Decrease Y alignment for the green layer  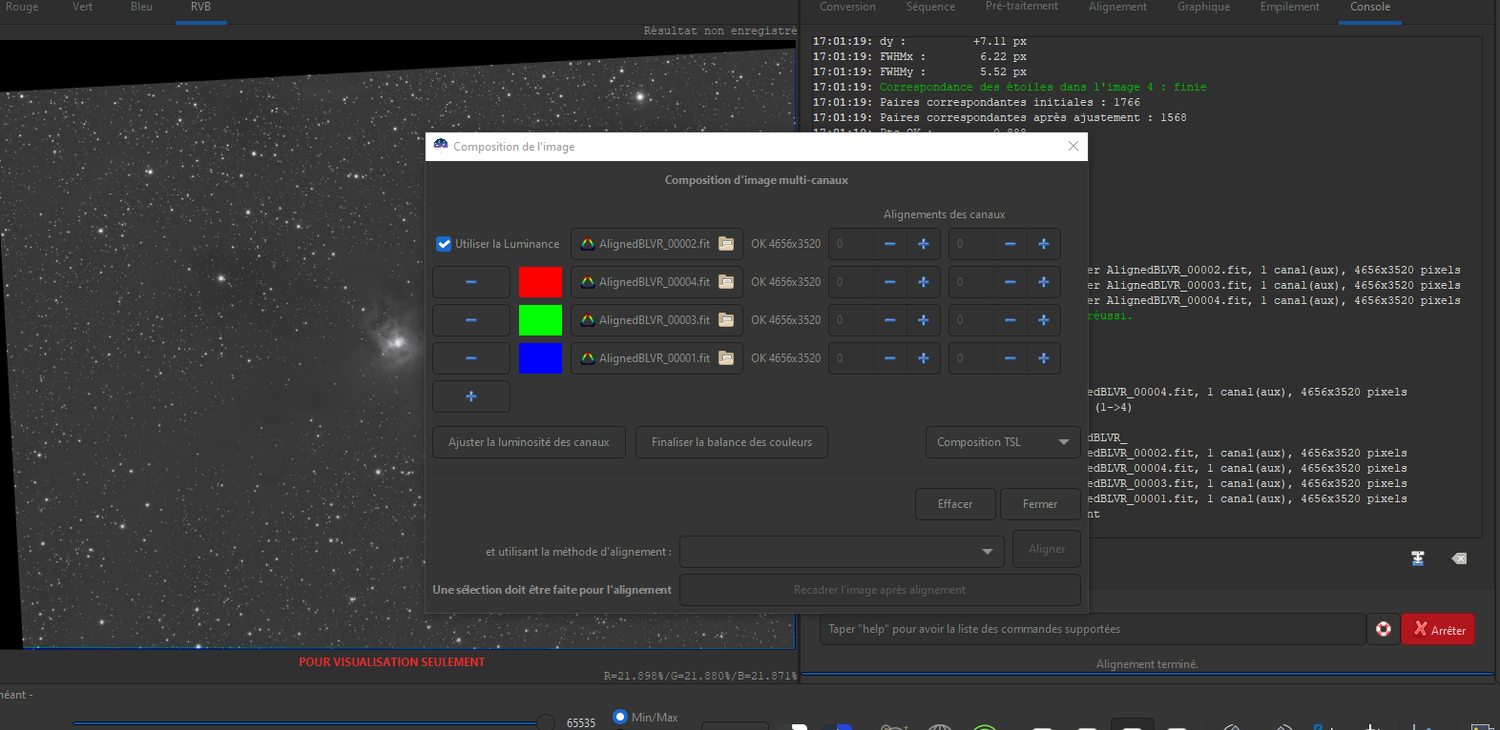1010,320
